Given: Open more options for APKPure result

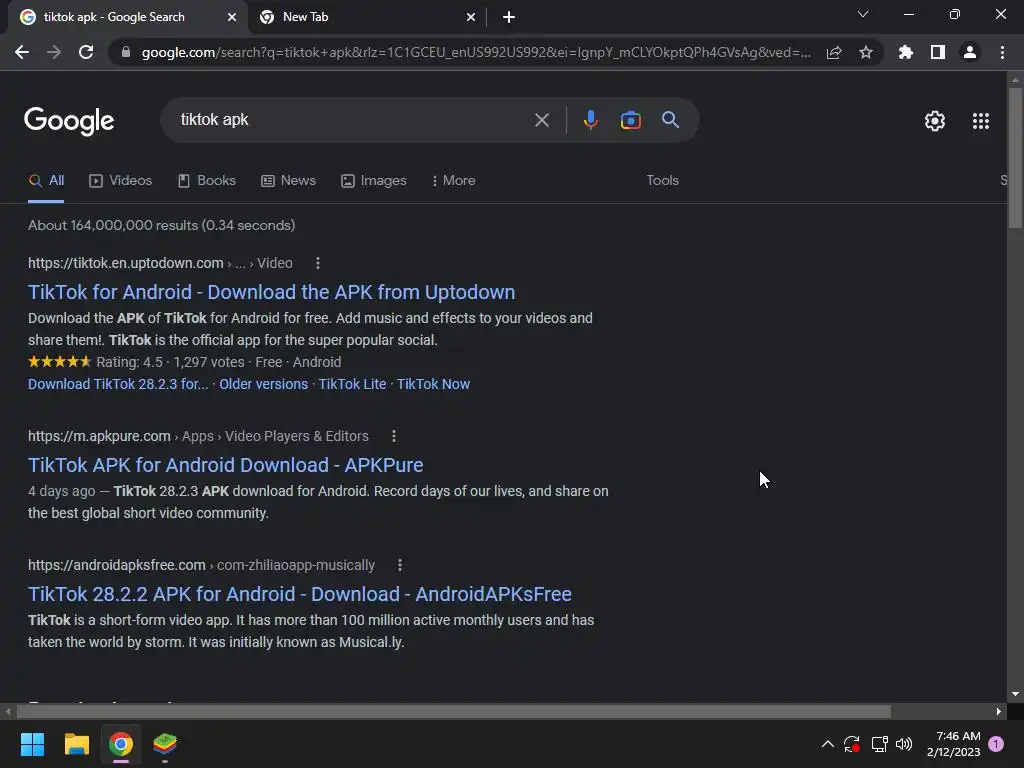Looking at the screenshot, I should [x=394, y=436].
